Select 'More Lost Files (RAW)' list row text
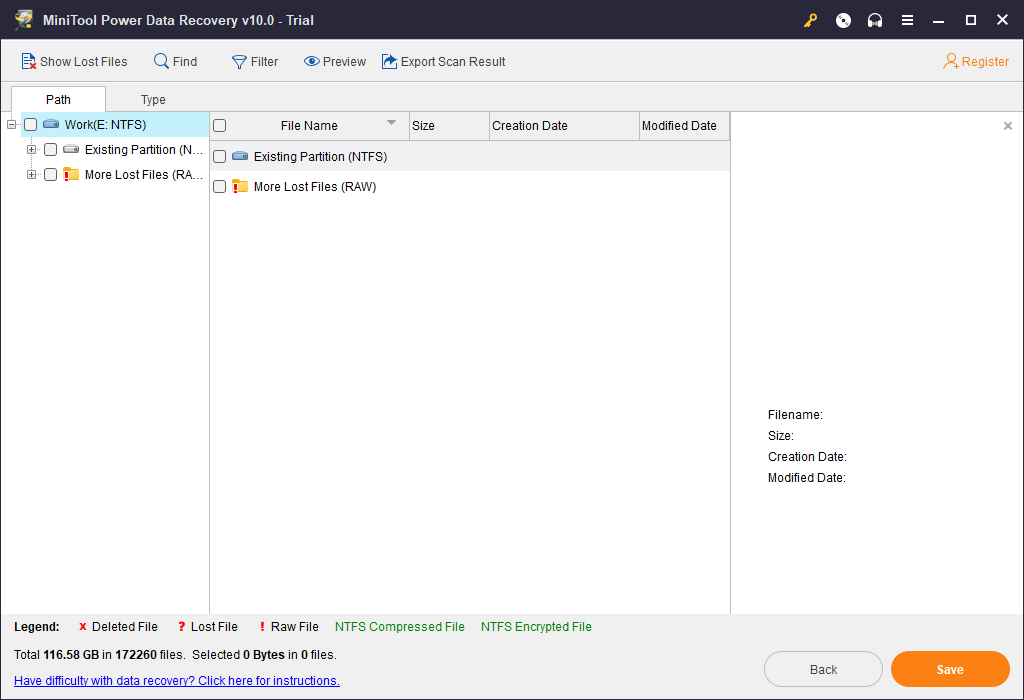1024x700 pixels. coord(315,187)
